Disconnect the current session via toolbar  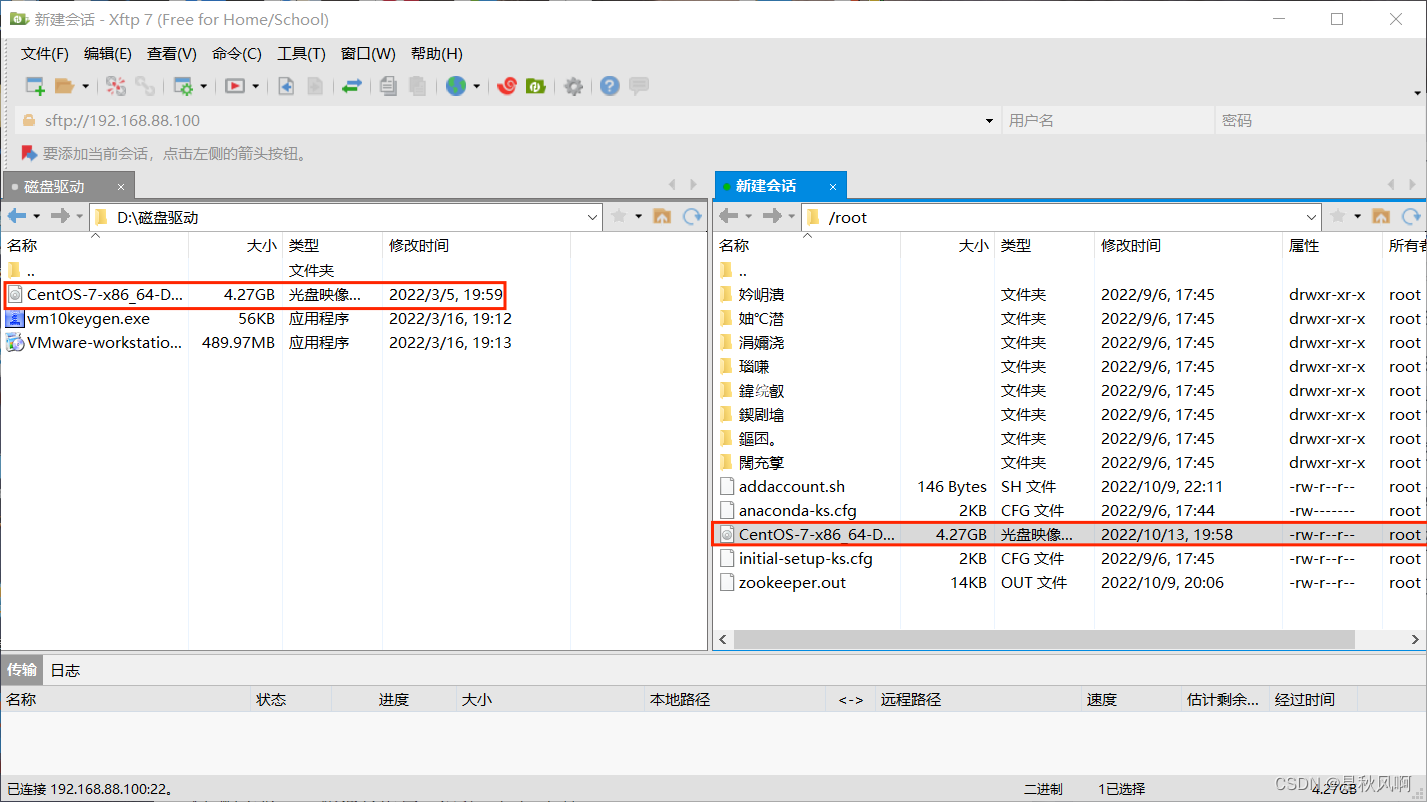tap(116, 86)
